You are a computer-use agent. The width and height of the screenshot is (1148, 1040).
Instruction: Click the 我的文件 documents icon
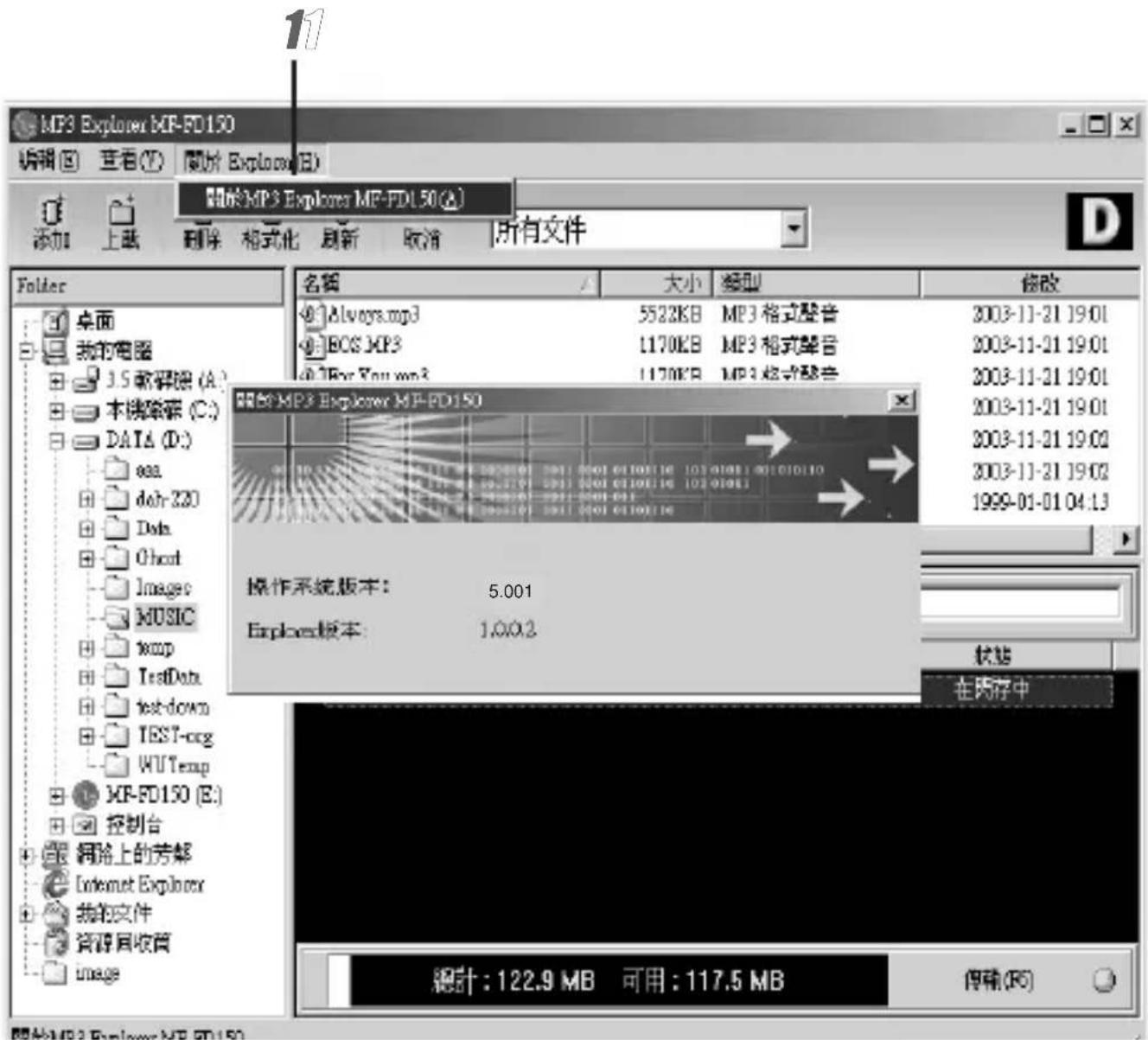click(x=55, y=913)
